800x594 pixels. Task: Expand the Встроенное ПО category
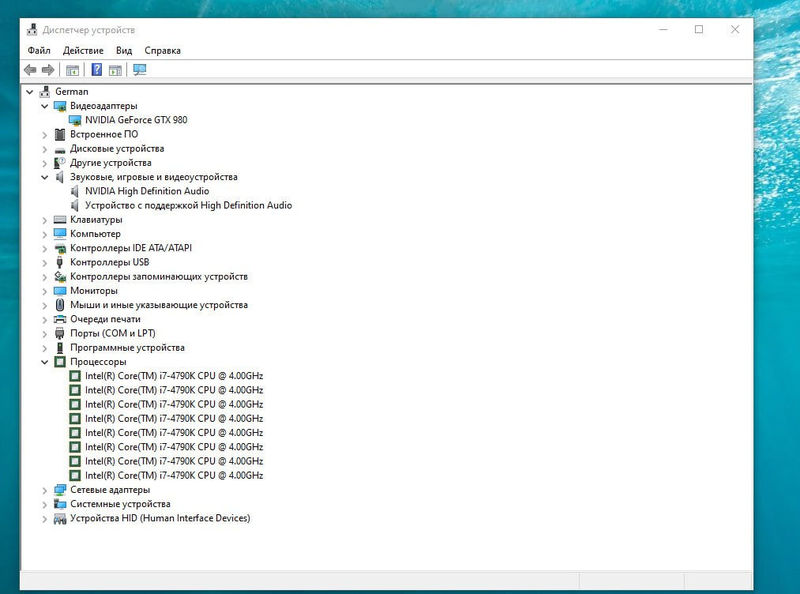[x=44, y=135]
